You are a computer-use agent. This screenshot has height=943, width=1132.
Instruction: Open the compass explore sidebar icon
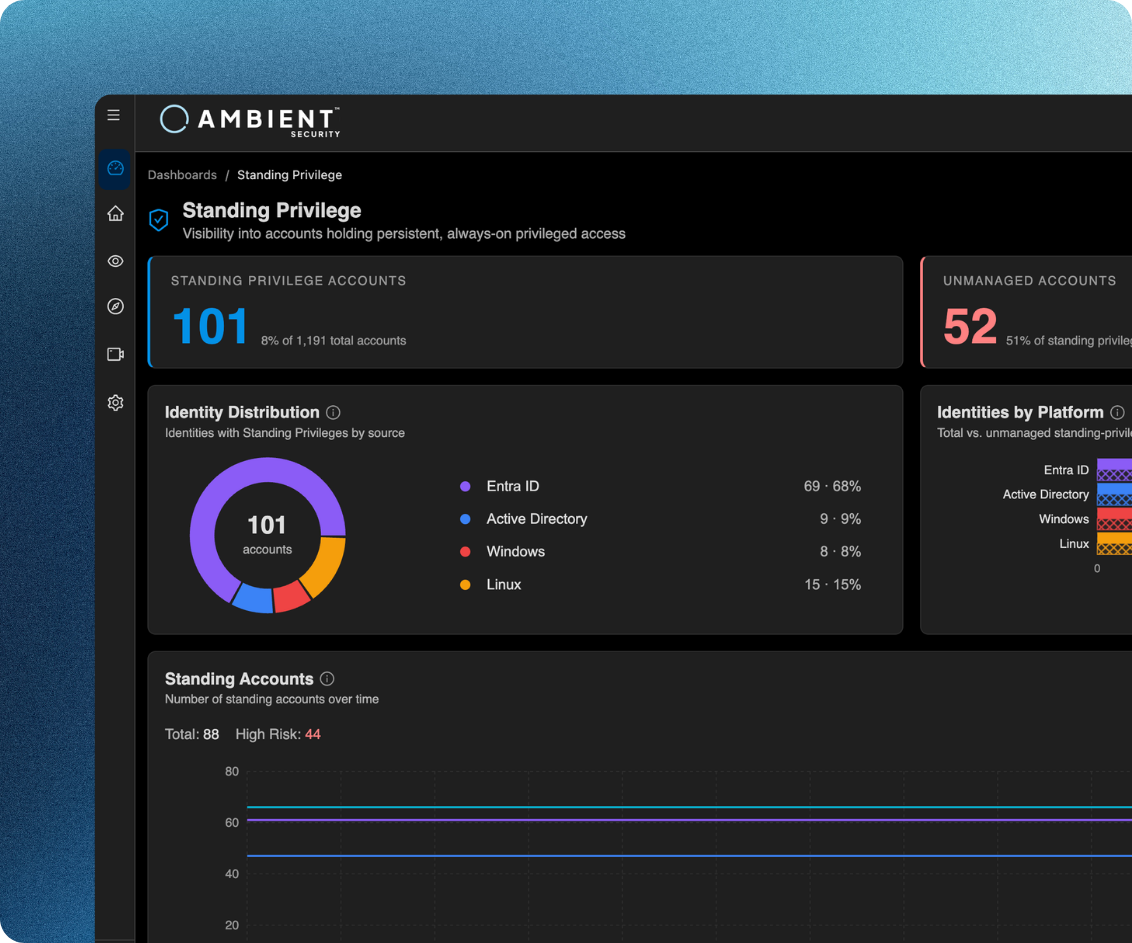click(x=116, y=306)
